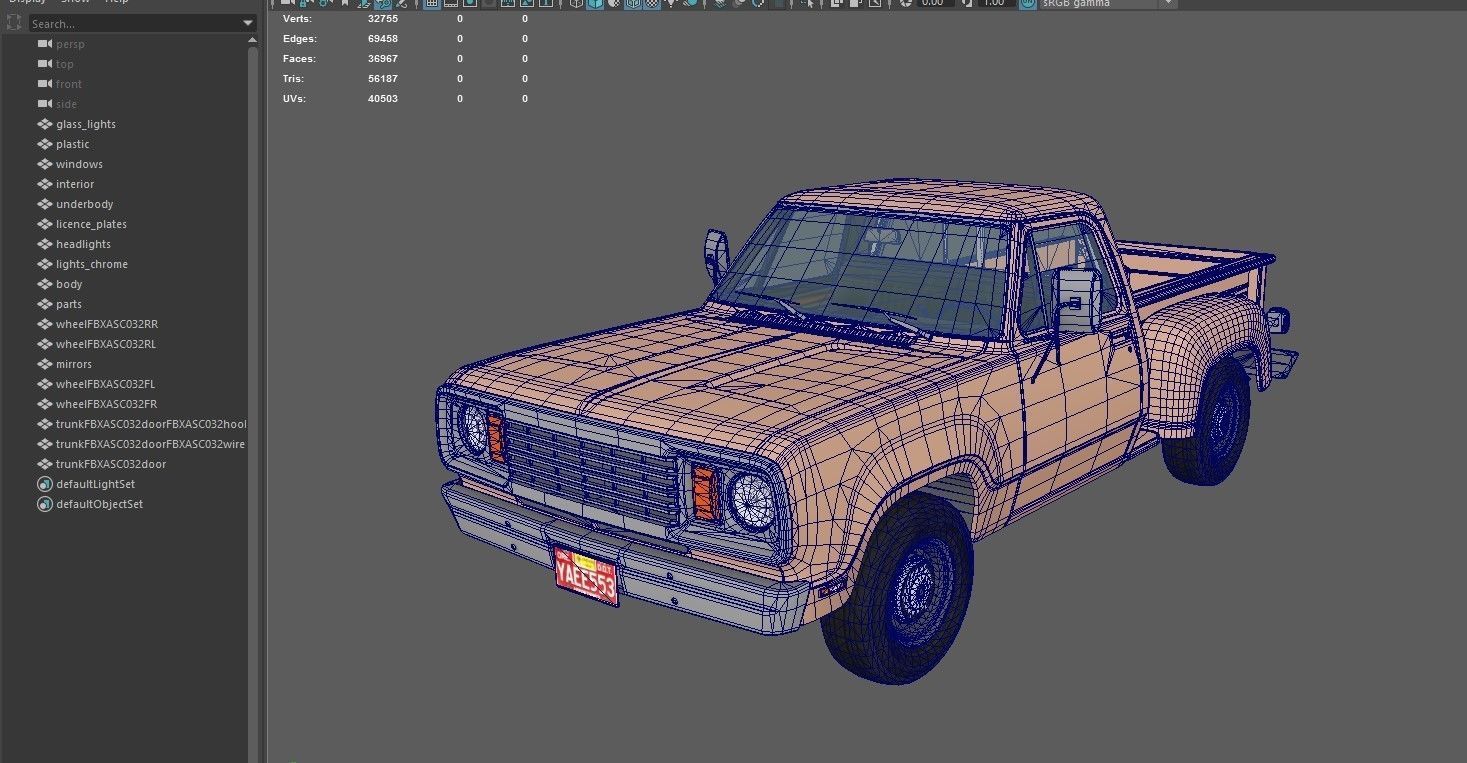1467x763 pixels.
Task: Click the licence_plates node icon
Action: click(44, 224)
